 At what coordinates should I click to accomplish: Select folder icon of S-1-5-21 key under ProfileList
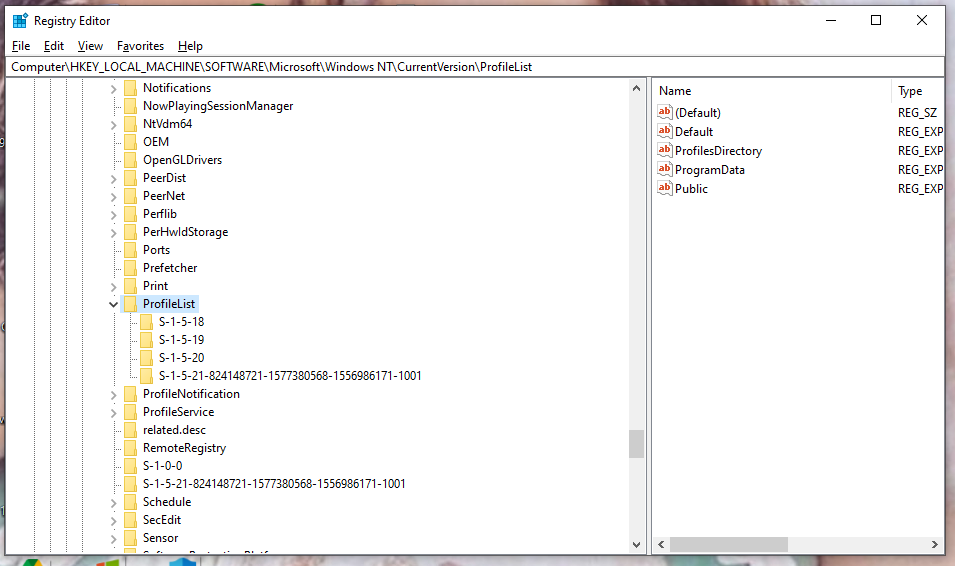coord(146,376)
